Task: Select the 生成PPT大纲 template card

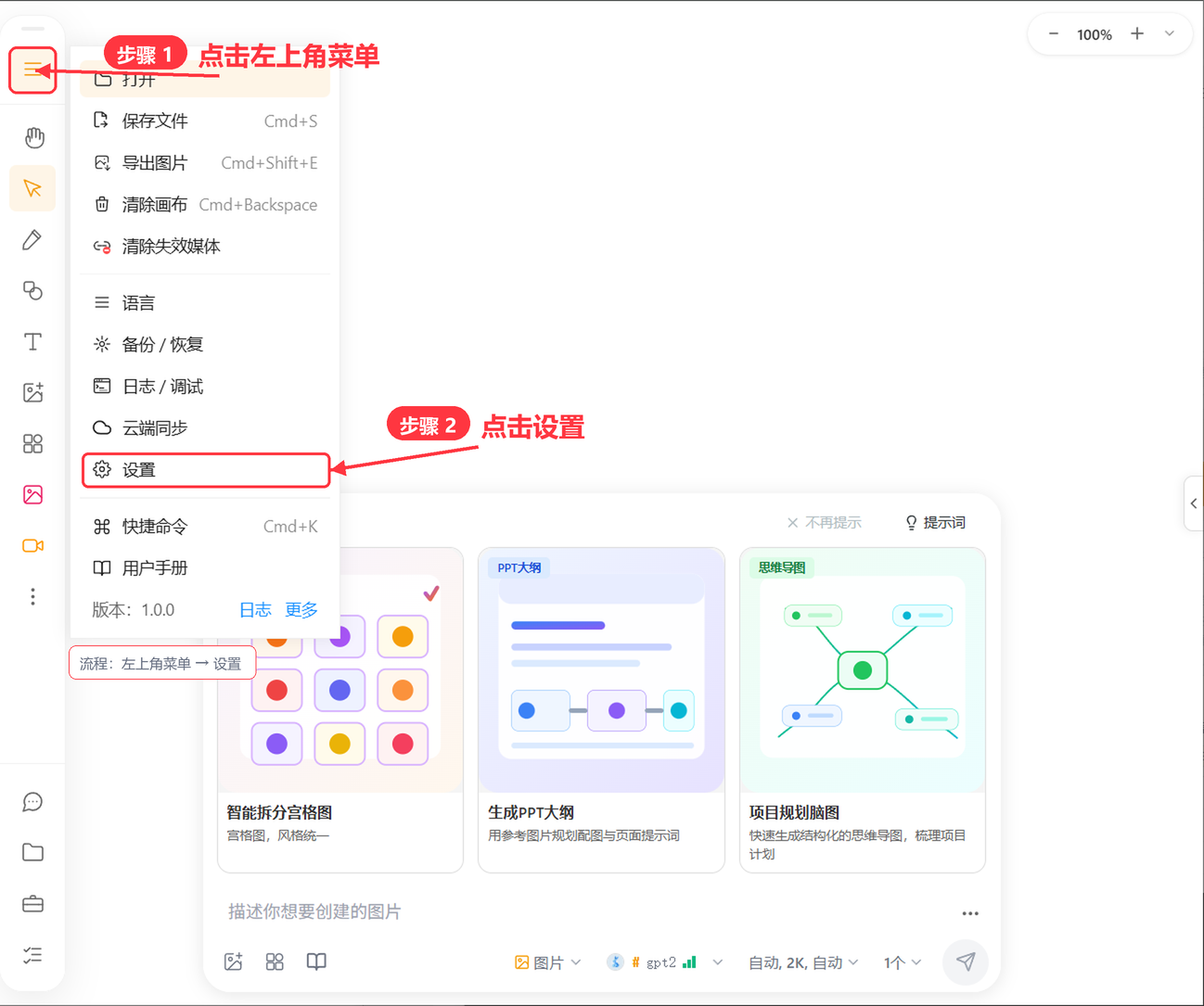Action: [601, 710]
